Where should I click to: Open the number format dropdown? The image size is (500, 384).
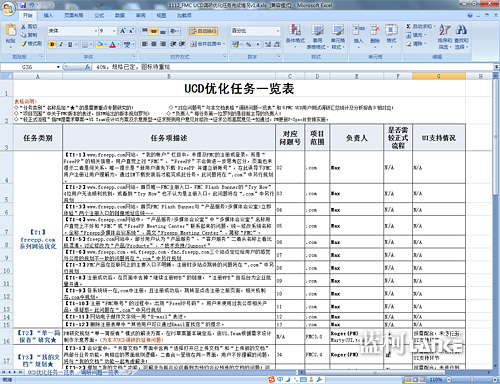tap(278, 31)
